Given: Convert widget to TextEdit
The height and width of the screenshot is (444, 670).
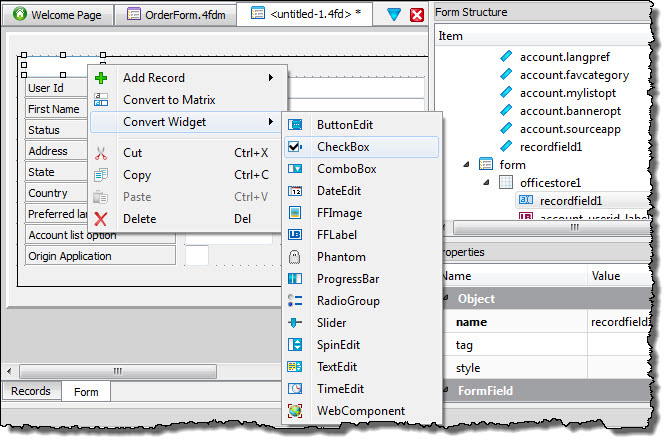Looking at the screenshot, I should point(361,367).
